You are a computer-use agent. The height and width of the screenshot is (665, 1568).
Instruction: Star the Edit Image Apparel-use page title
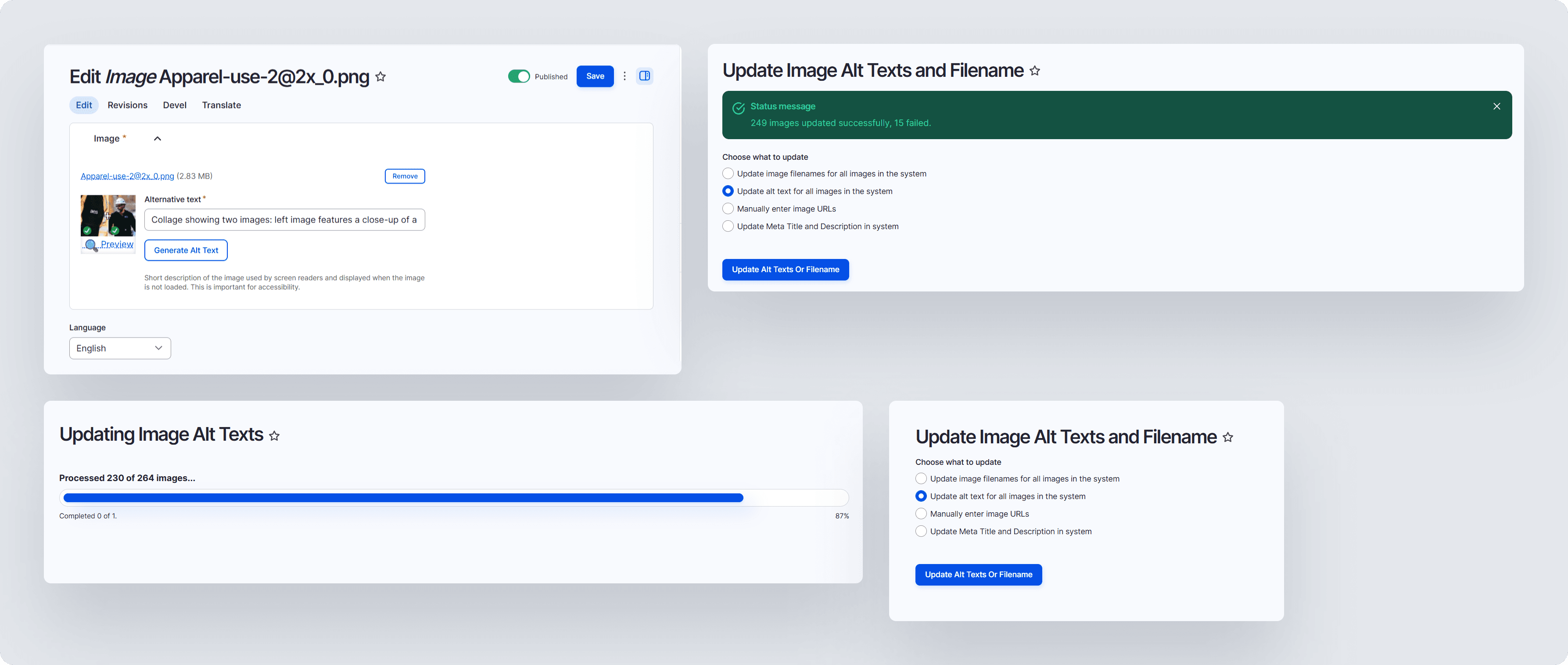380,77
